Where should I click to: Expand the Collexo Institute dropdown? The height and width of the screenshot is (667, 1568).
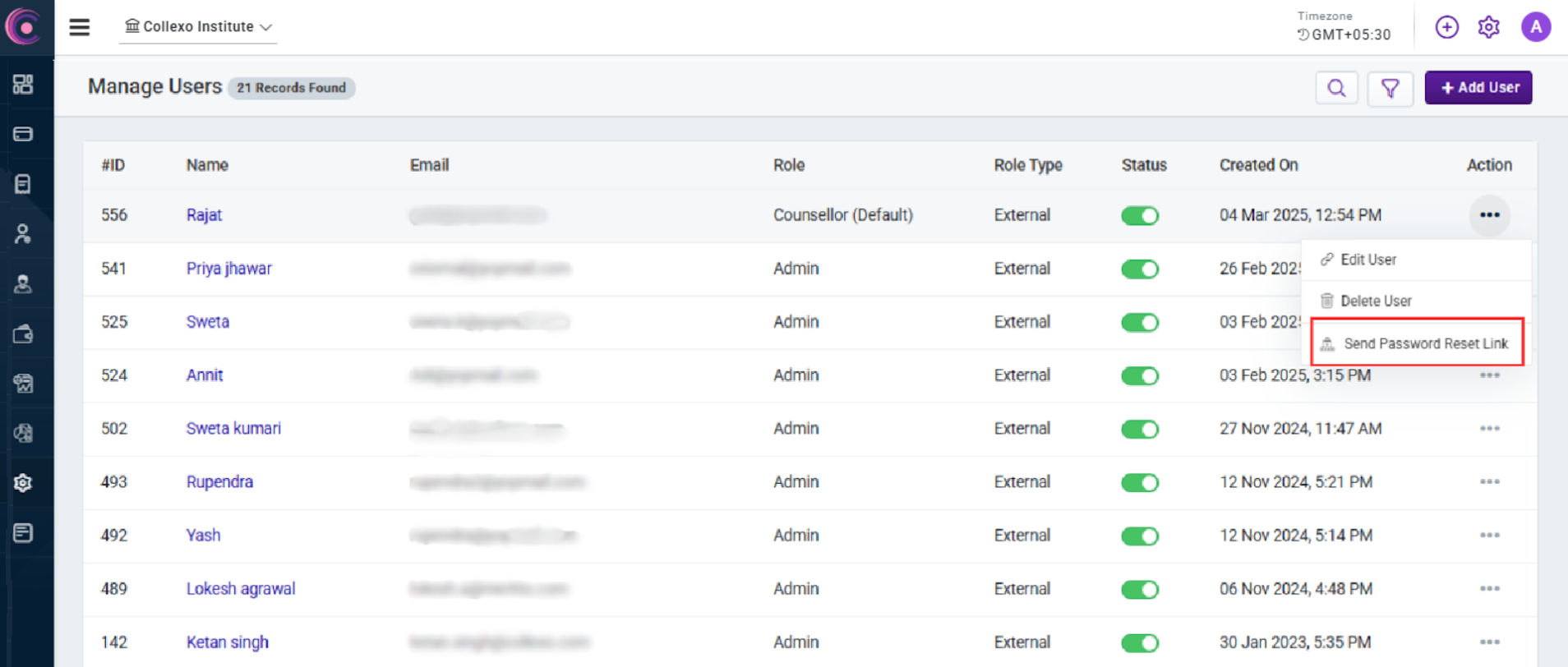(x=198, y=27)
